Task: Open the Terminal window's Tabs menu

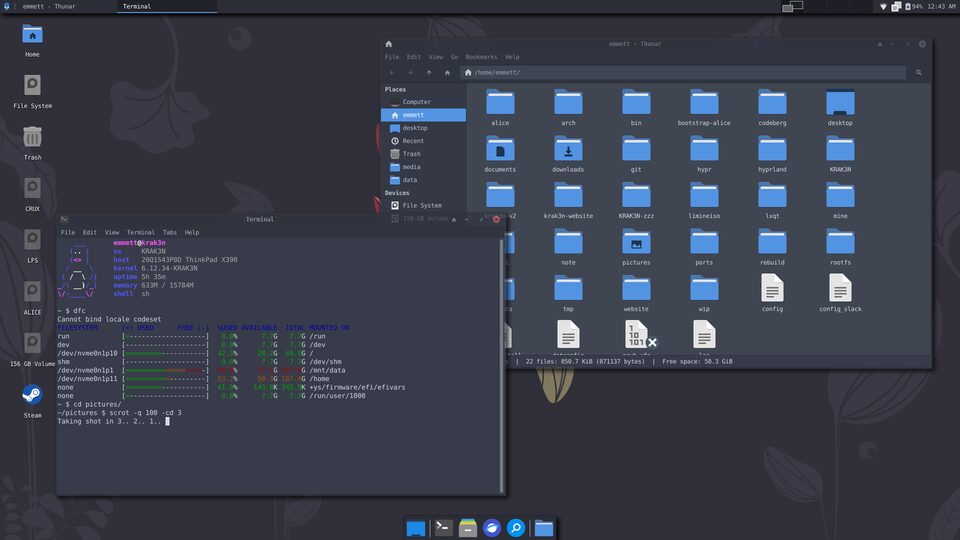Action: point(170,233)
